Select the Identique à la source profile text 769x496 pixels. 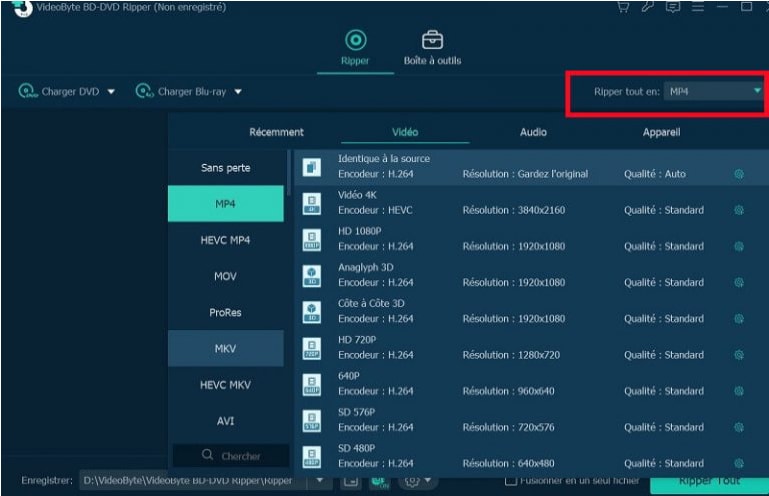click(384, 158)
